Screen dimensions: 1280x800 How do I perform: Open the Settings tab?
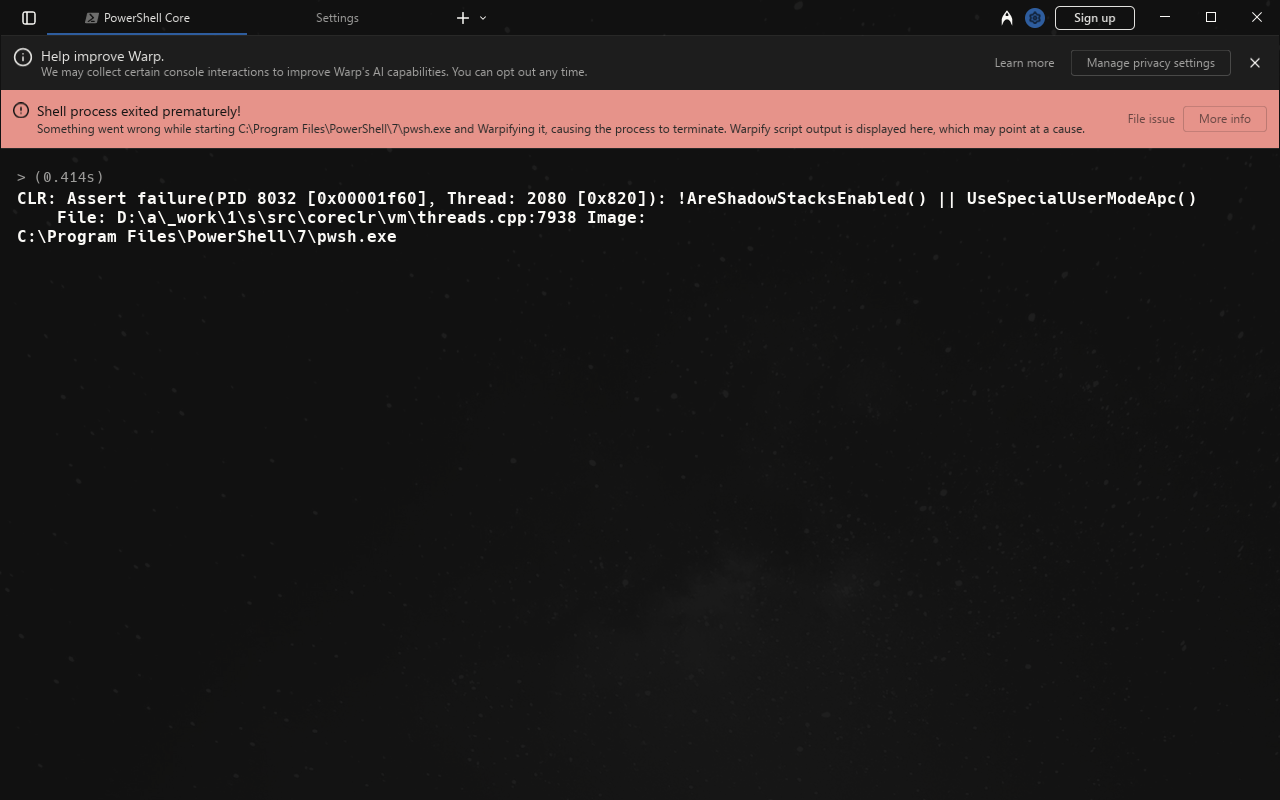337,18
